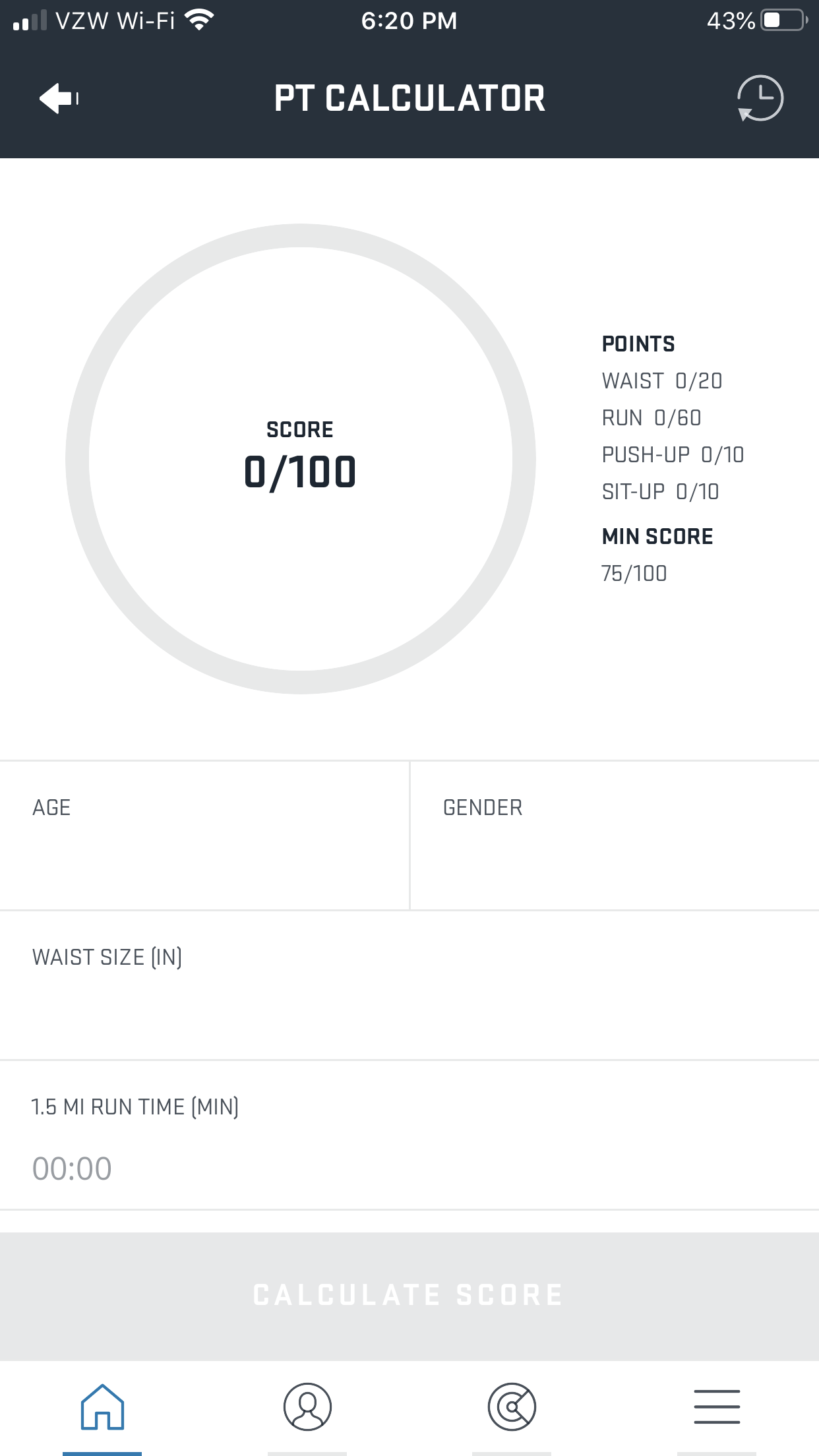Open the profile tab icon
The width and height of the screenshot is (819, 1456).
coord(307,1407)
